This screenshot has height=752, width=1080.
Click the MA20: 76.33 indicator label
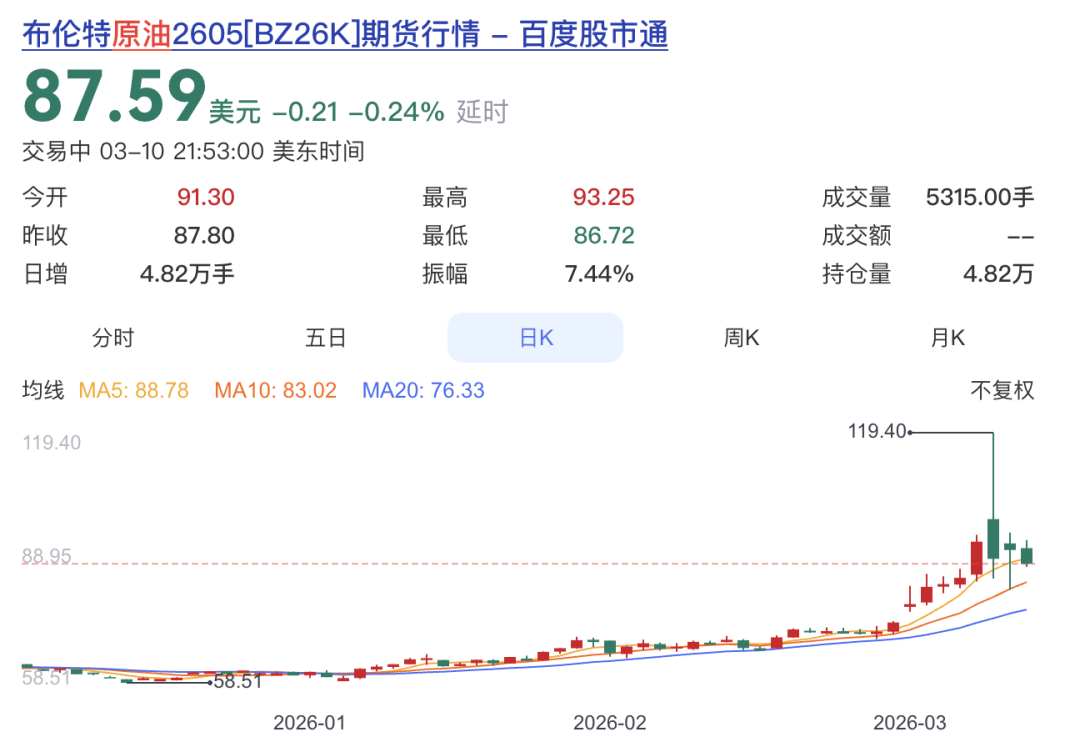(423, 390)
